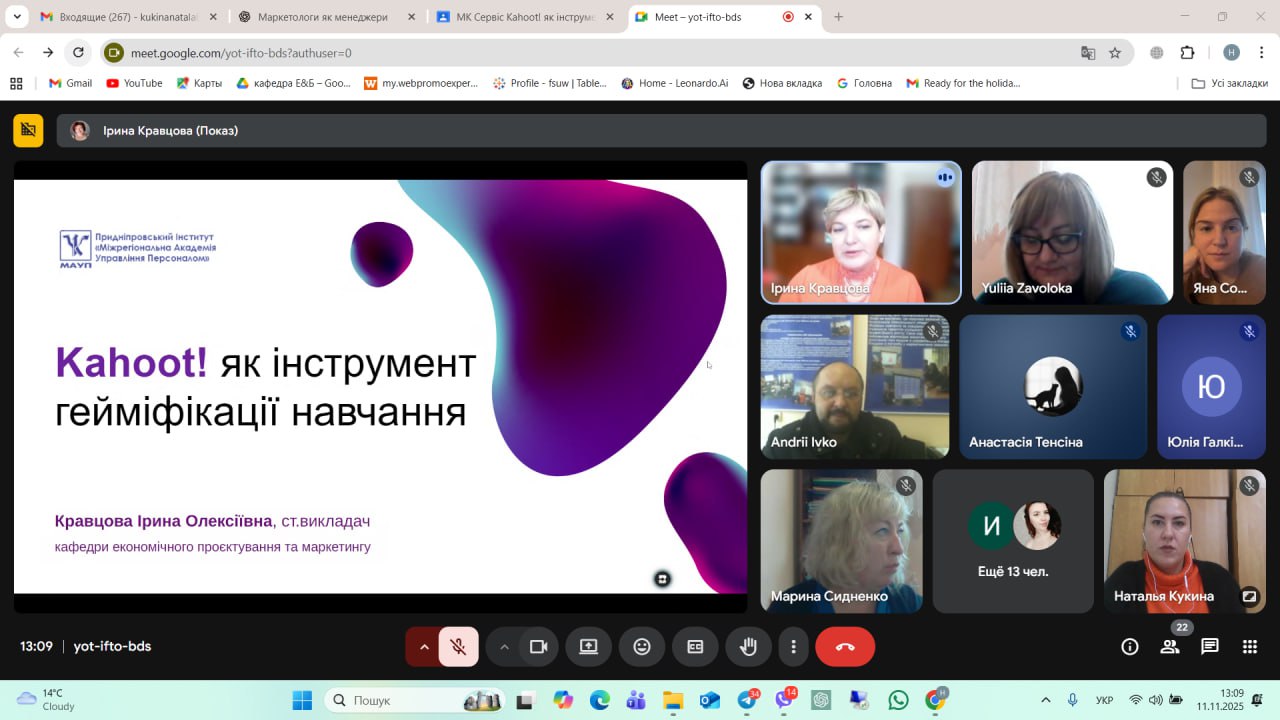Screen dimensions: 1280x720
Task: Open Copilot from the taskbar
Action: point(563,700)
